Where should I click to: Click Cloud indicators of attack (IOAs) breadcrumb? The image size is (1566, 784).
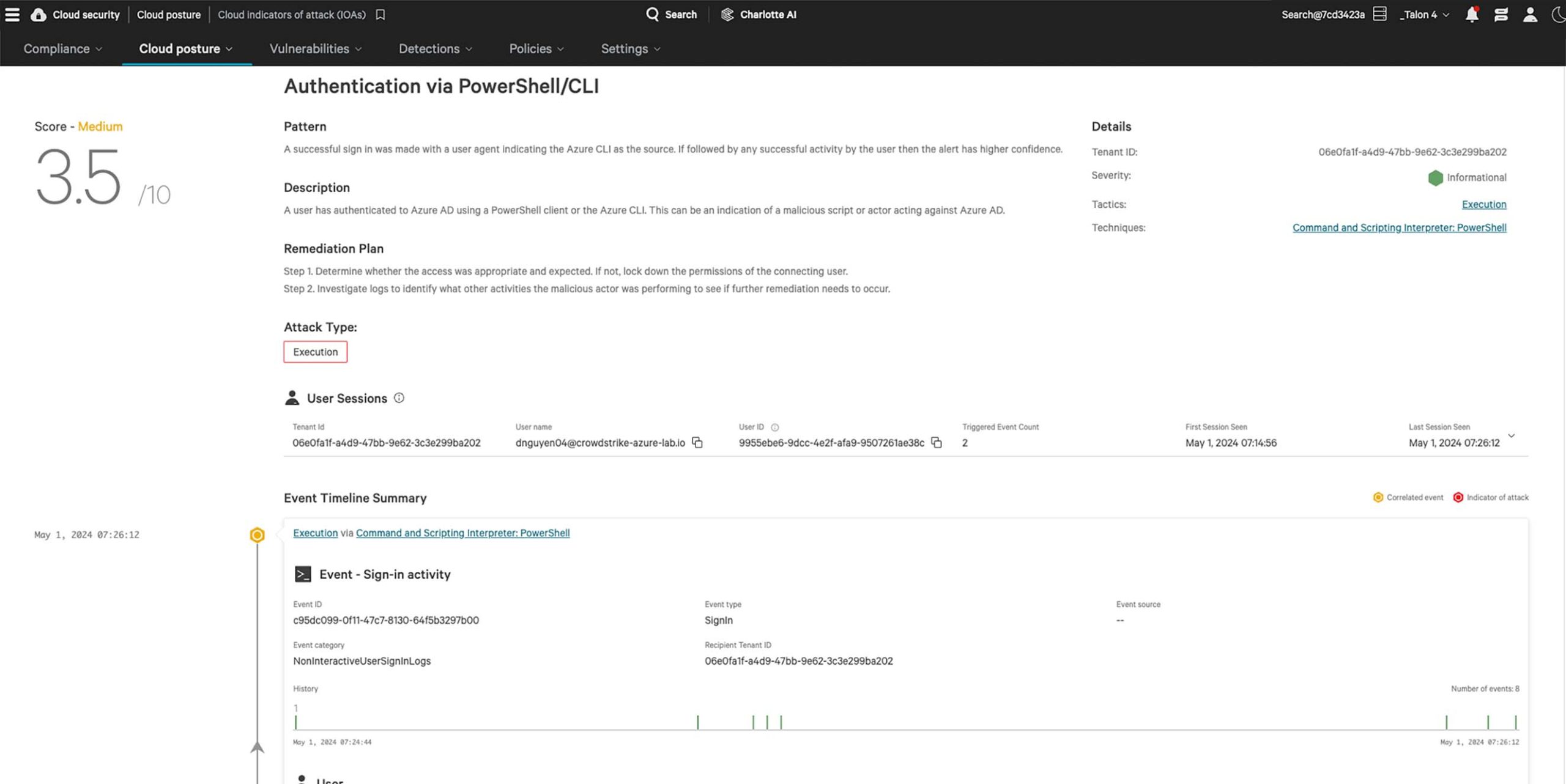[292, 15]
